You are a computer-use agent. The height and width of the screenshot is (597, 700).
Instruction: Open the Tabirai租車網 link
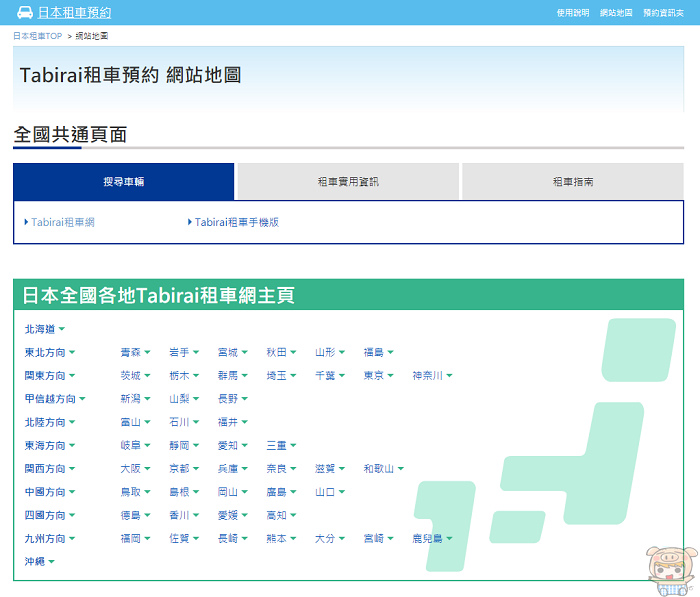coord(59,222)
